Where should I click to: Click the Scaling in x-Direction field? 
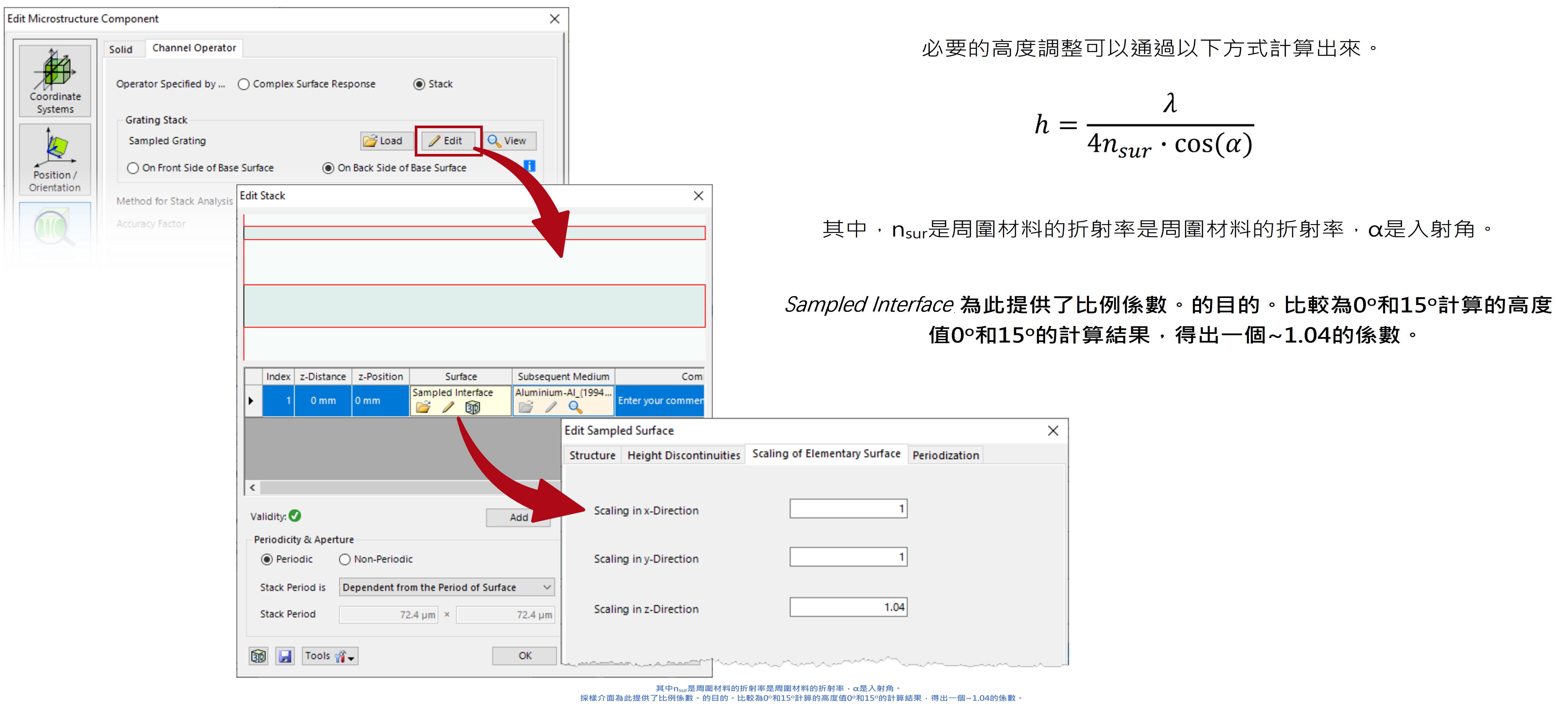coord(848,508)
